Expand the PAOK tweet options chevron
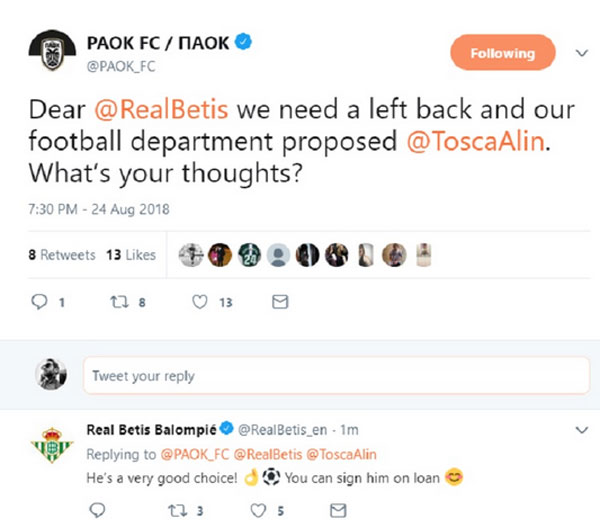This screenshot has width=600, height=527. point(582,52)
